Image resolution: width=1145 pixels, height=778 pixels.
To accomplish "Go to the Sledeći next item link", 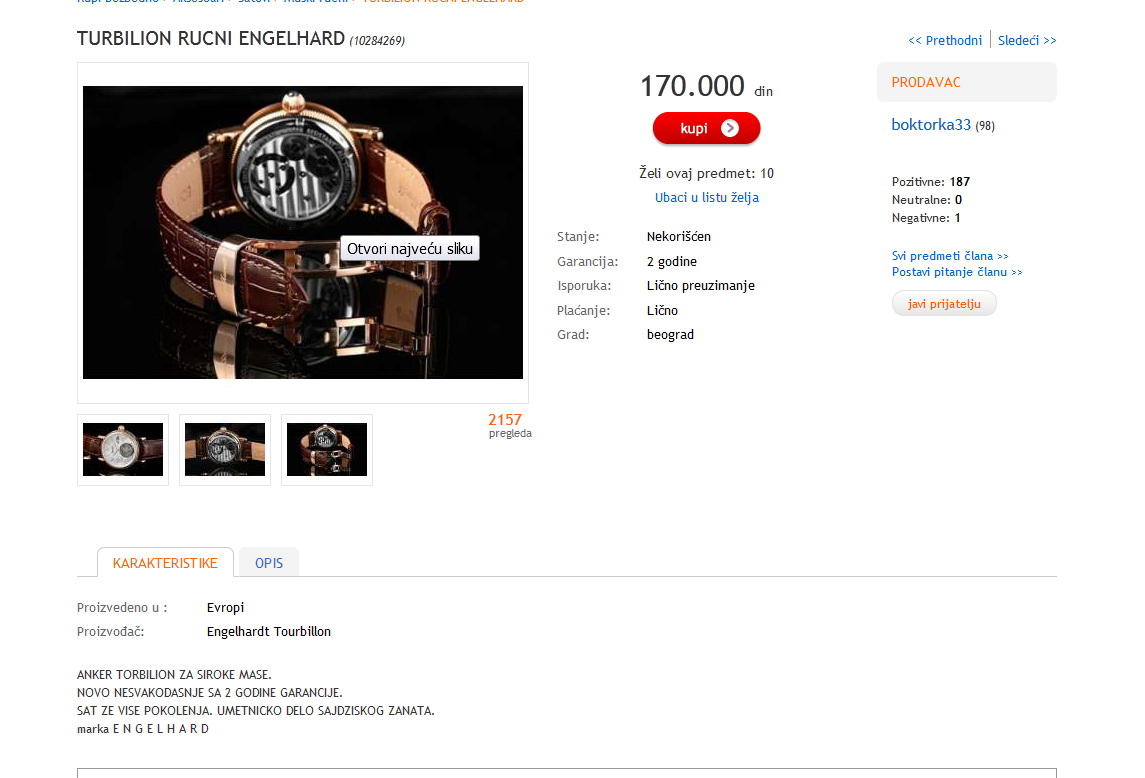I will tap(1027, 40).
